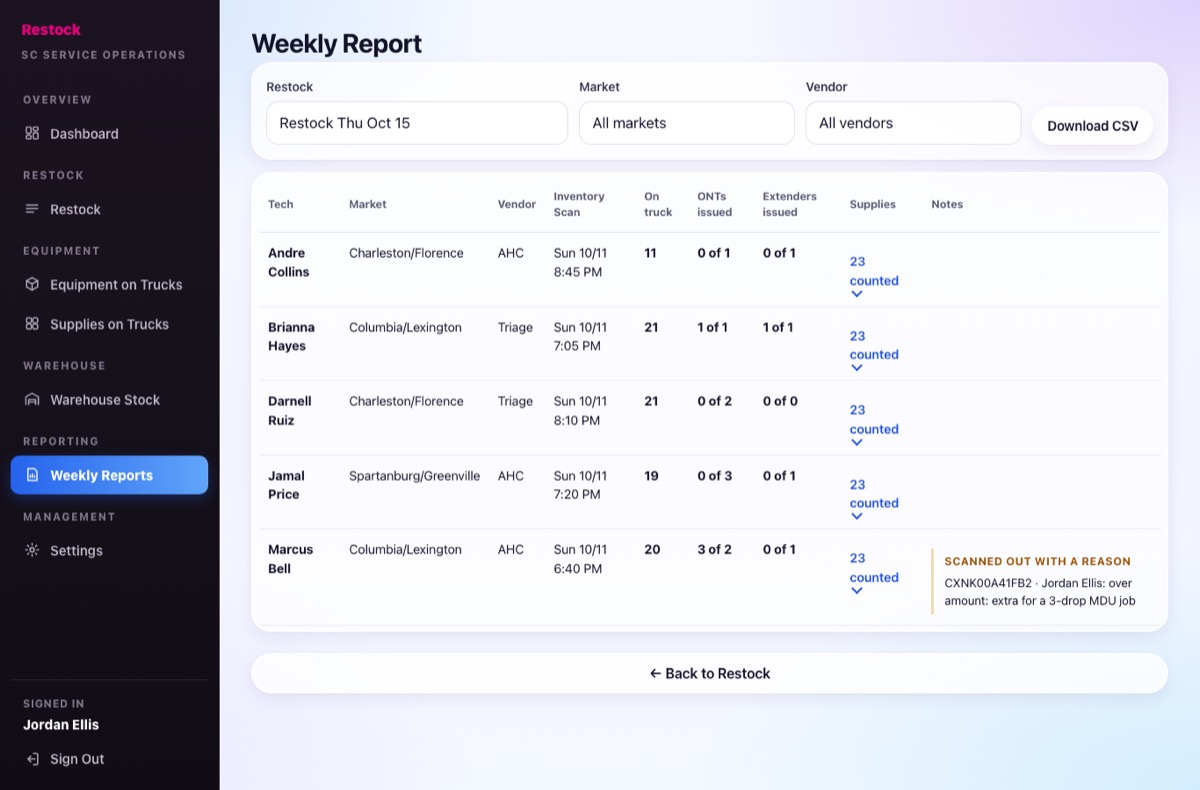This screenshot has height=790, width=1200.
Task: Open Supplies on Trucks
Action: pos(109,324)
